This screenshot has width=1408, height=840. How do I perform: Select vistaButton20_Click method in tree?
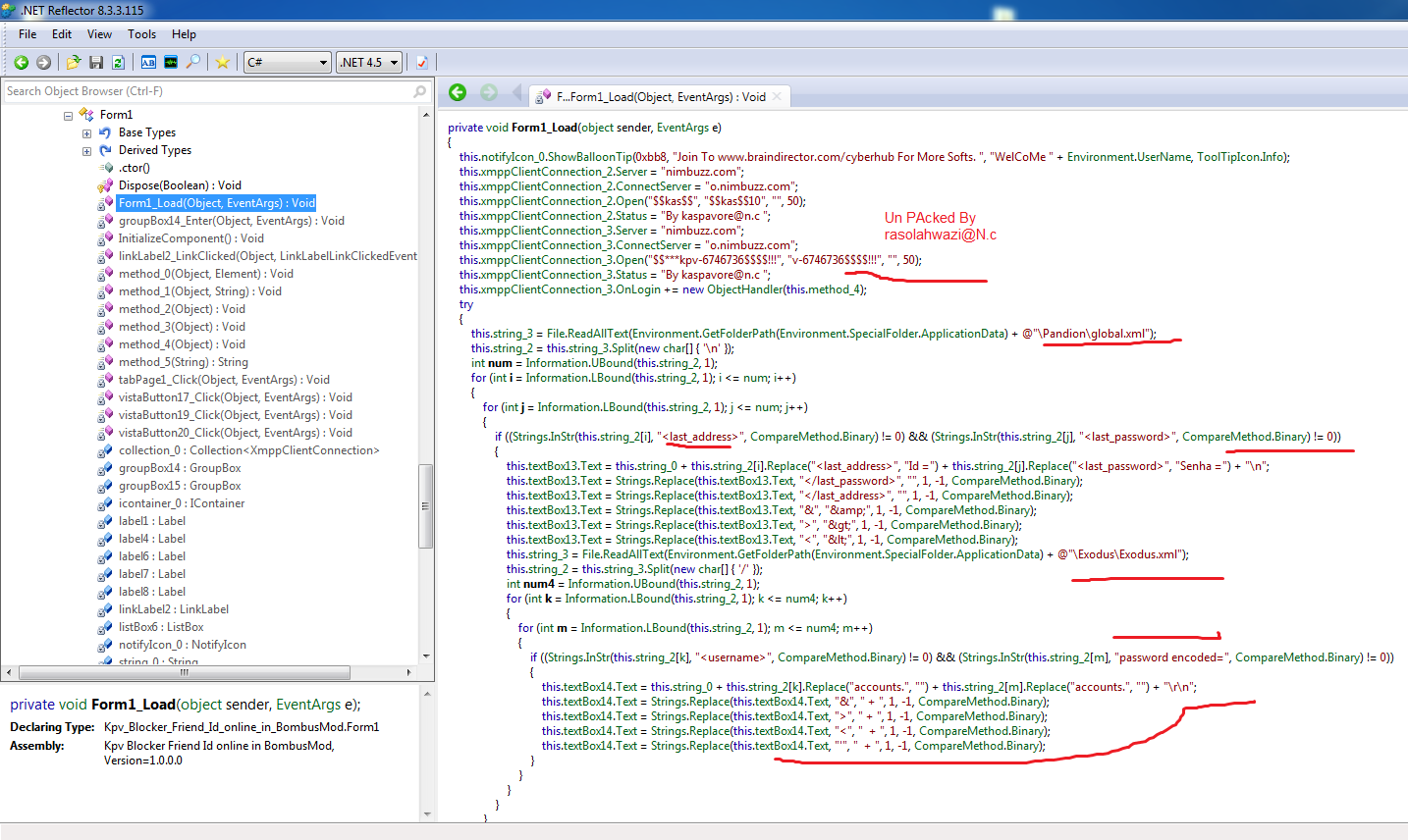click(x=236, y=433)
